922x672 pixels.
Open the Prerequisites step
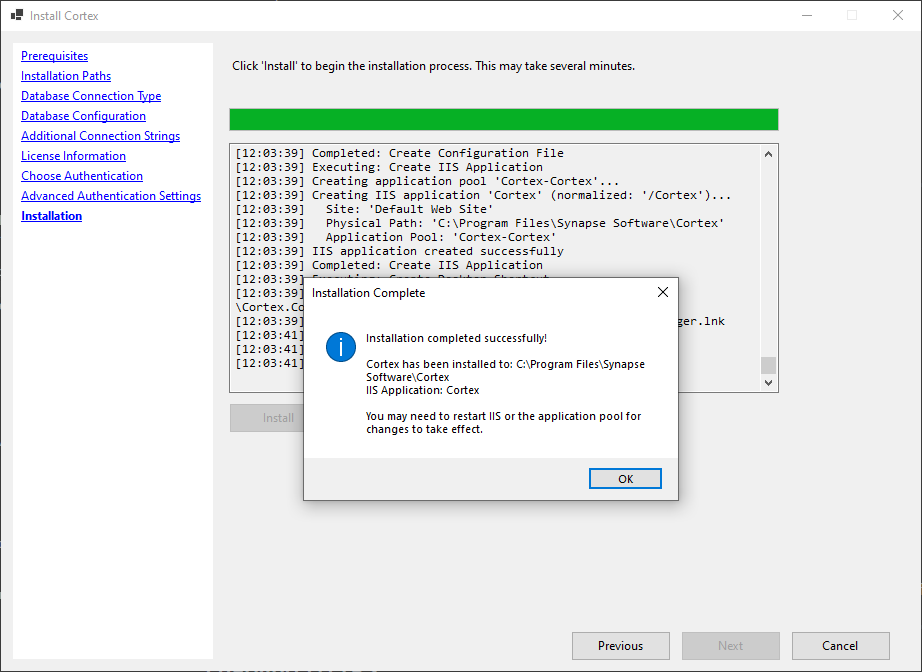click(54, 55)
